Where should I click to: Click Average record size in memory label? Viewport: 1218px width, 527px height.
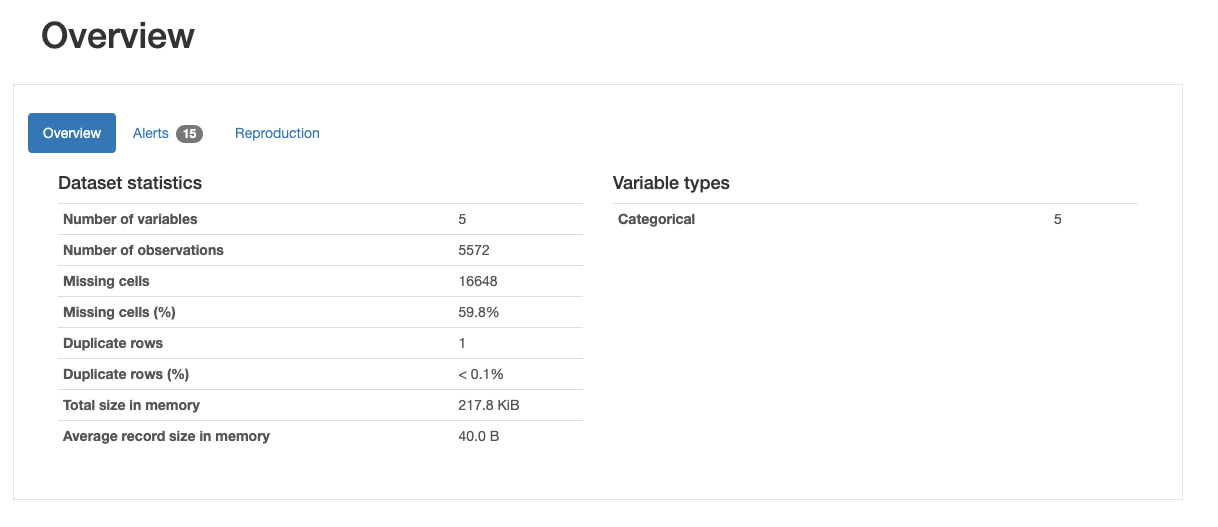point(166,436)
